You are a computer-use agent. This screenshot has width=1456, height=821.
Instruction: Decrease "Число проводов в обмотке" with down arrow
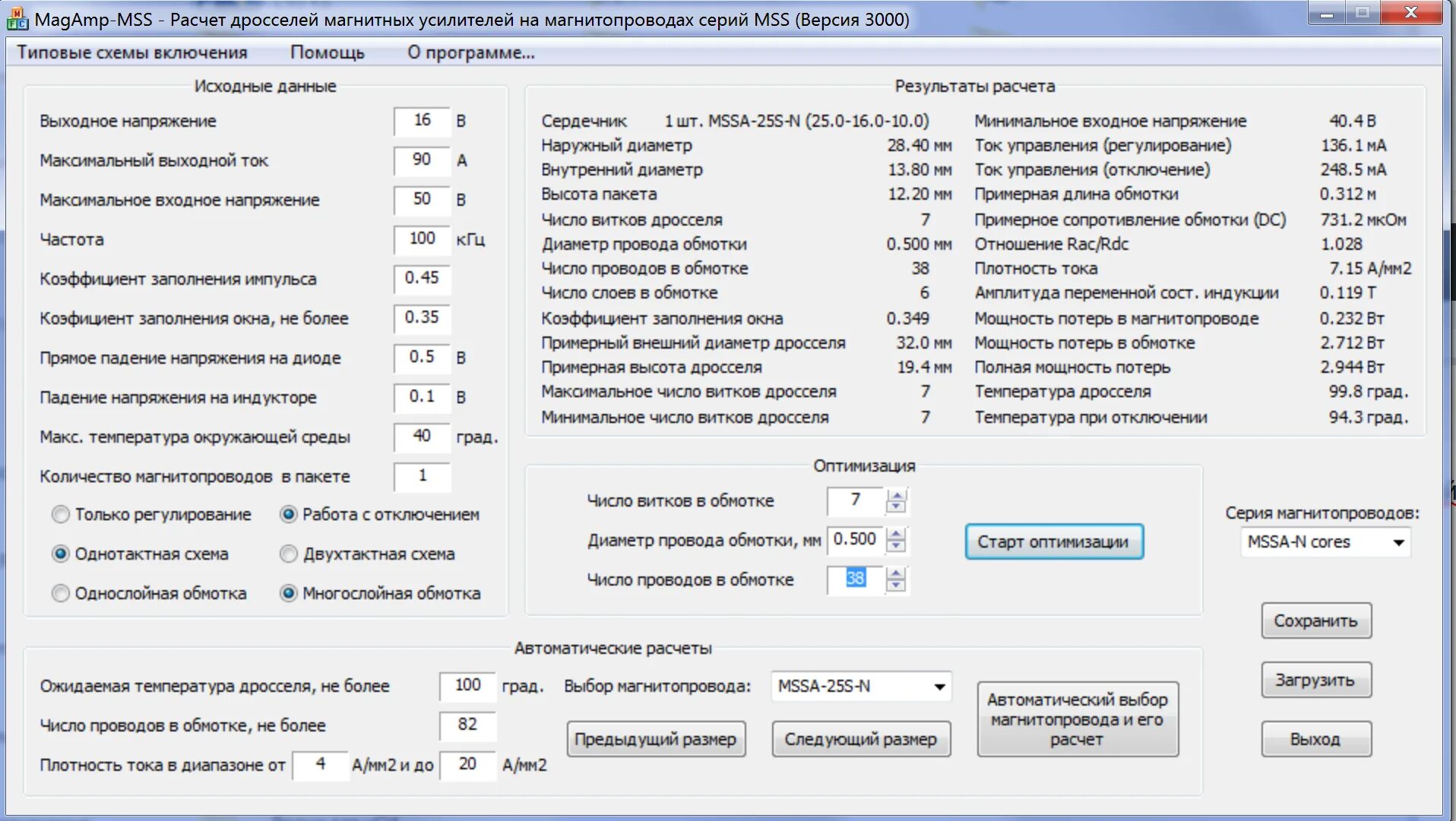[897, 586]
